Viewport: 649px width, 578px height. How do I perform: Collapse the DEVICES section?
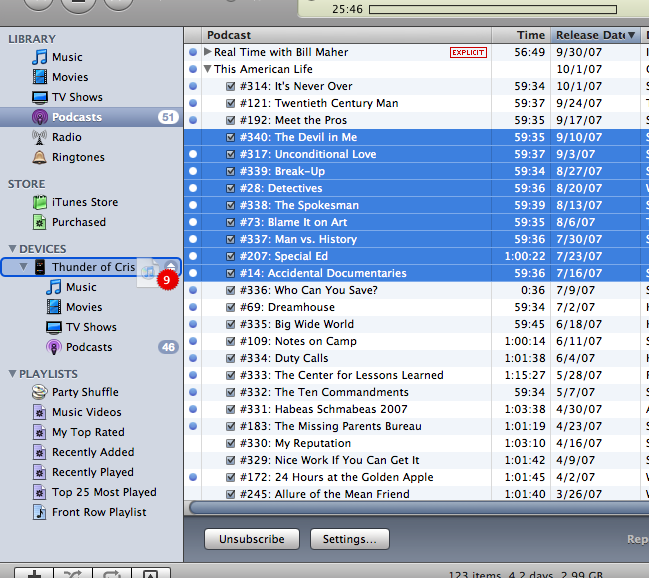coord(12,249)
